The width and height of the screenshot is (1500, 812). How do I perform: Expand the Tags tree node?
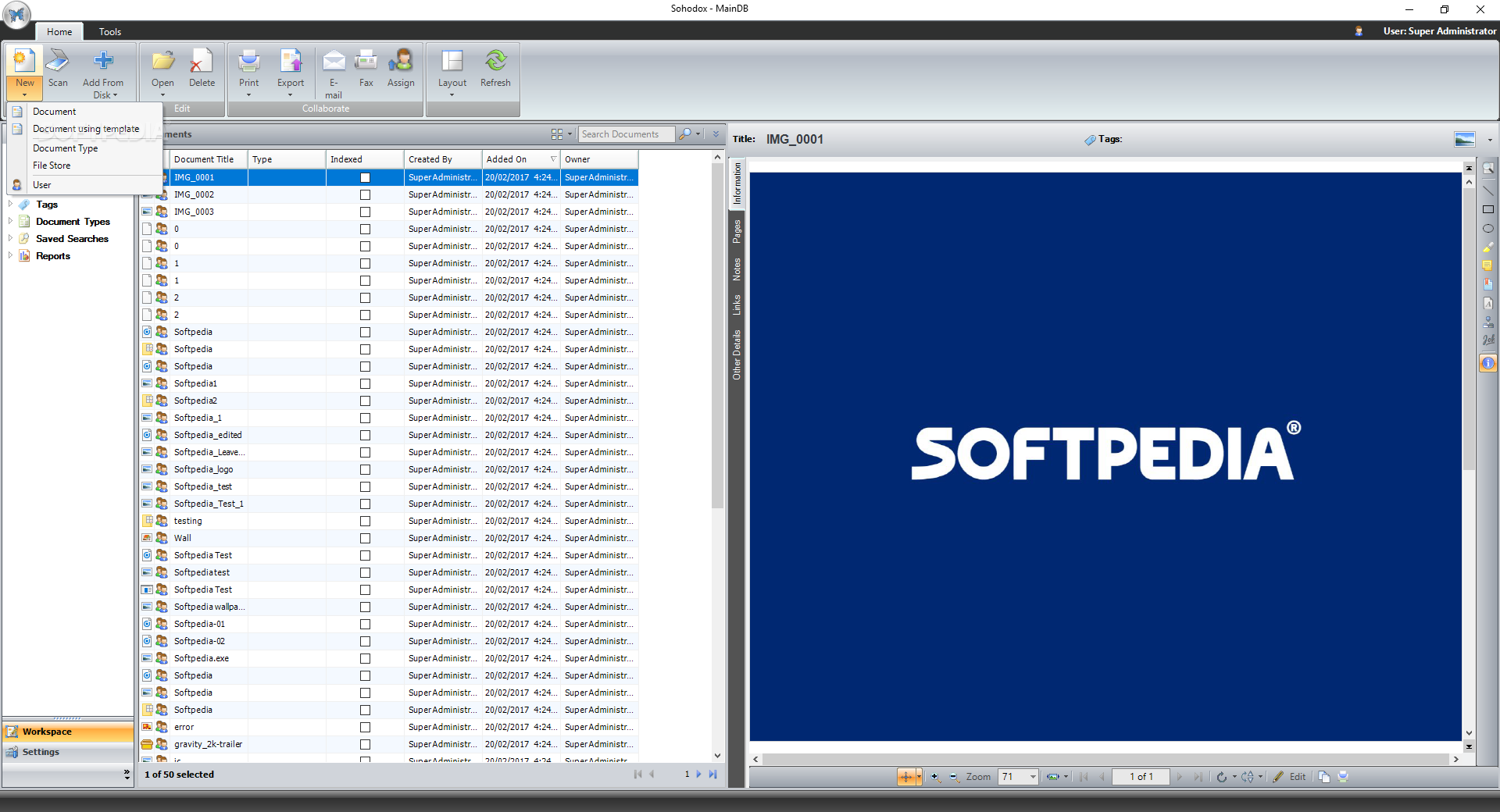tap(10, 204)
